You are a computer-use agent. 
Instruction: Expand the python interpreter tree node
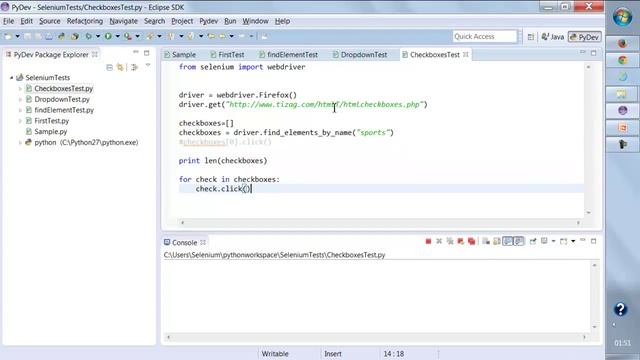[20, 142]
